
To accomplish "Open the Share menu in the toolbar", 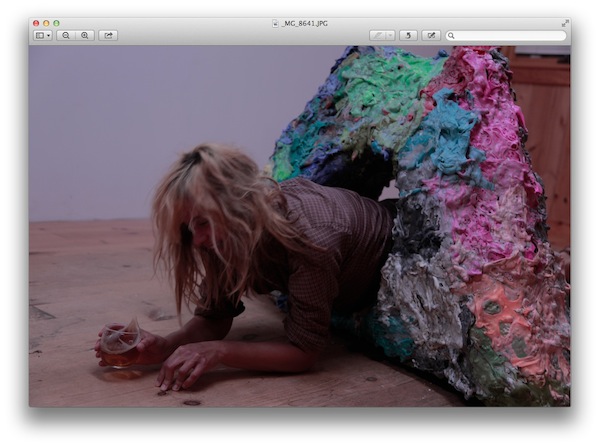I will click(108, 35).
